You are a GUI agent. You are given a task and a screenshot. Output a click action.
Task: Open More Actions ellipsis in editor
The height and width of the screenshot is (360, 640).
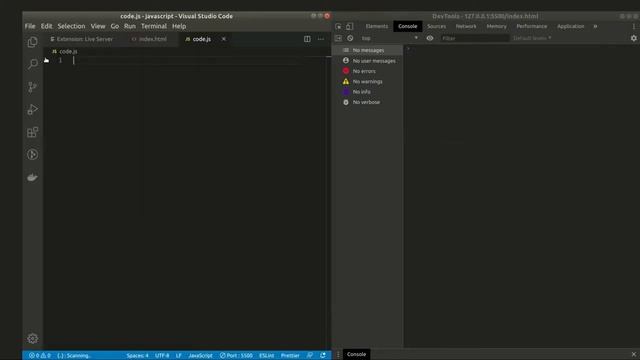point(321,39)
